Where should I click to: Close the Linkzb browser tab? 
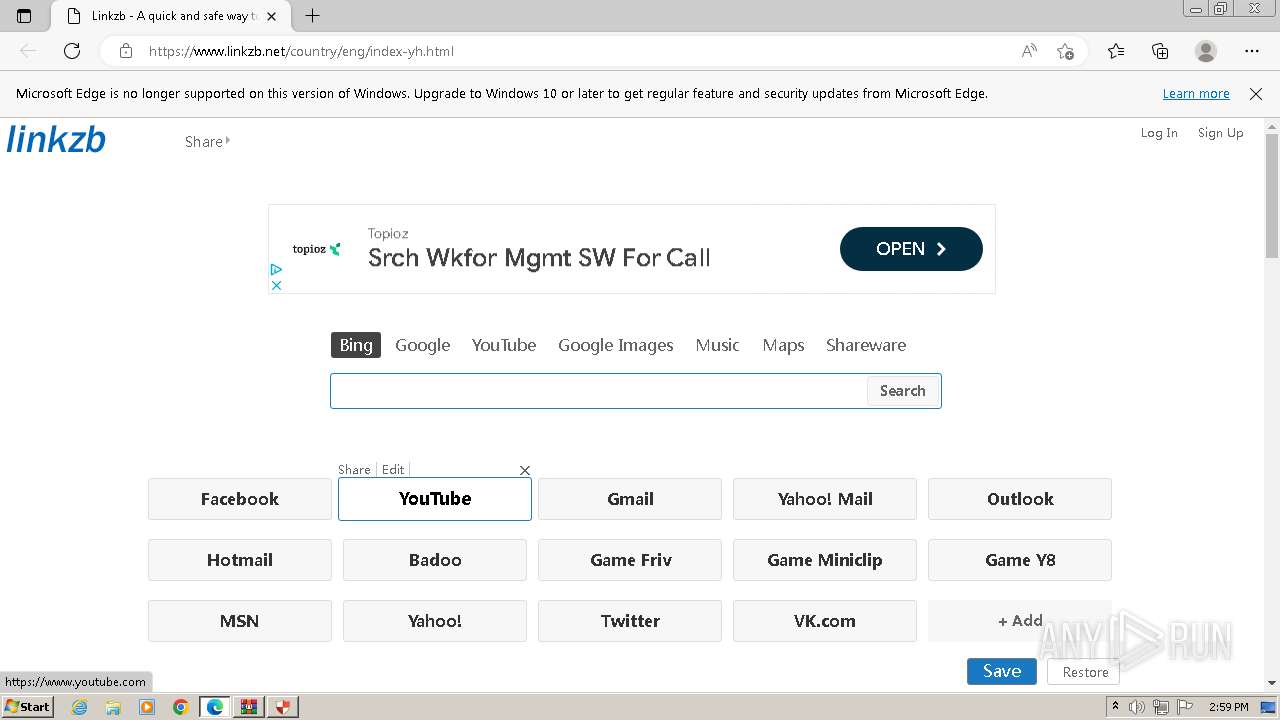pyautogui.click(x=271, y=16)
